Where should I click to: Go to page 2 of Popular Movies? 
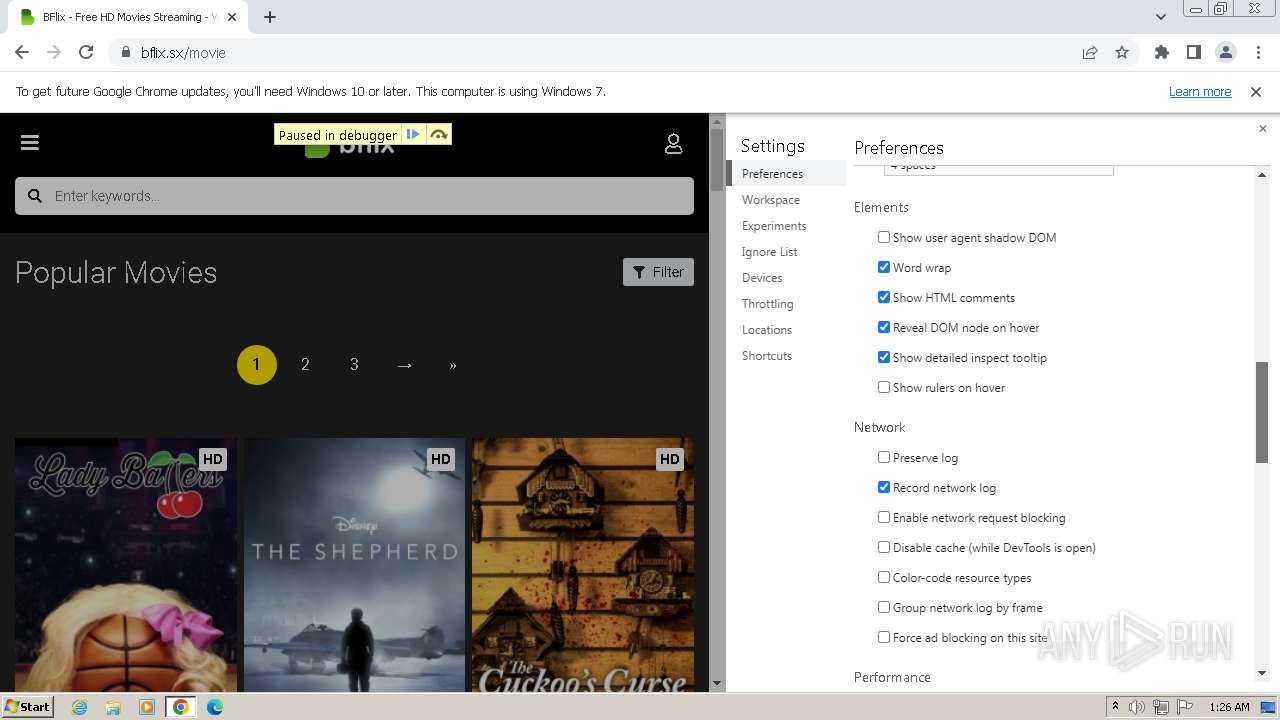pyautogui.click(x=305, y=365)
